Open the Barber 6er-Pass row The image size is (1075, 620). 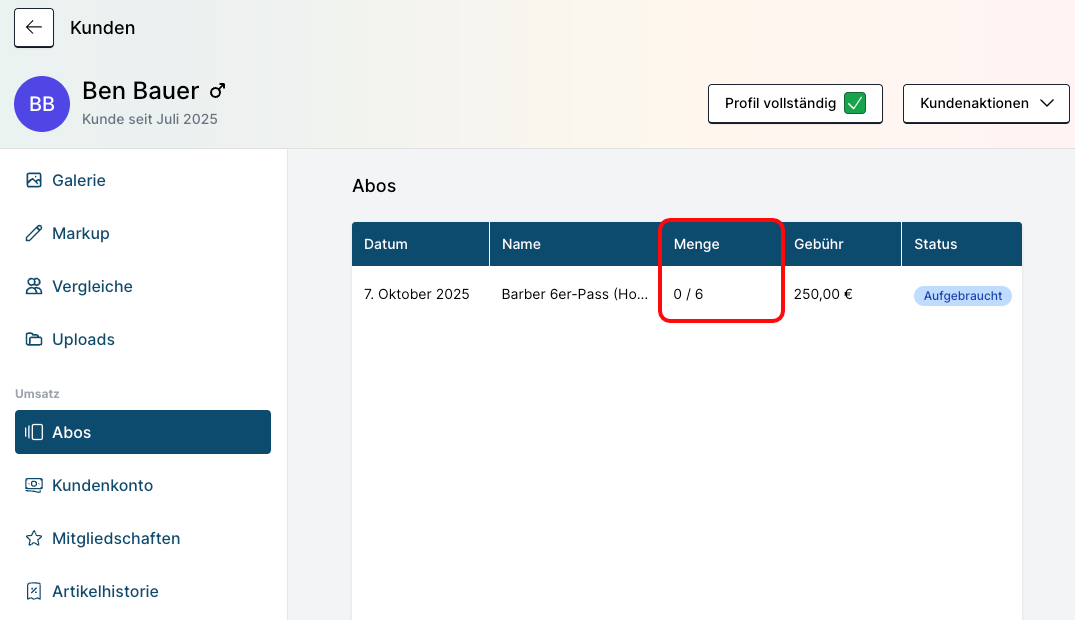point(575,295)
